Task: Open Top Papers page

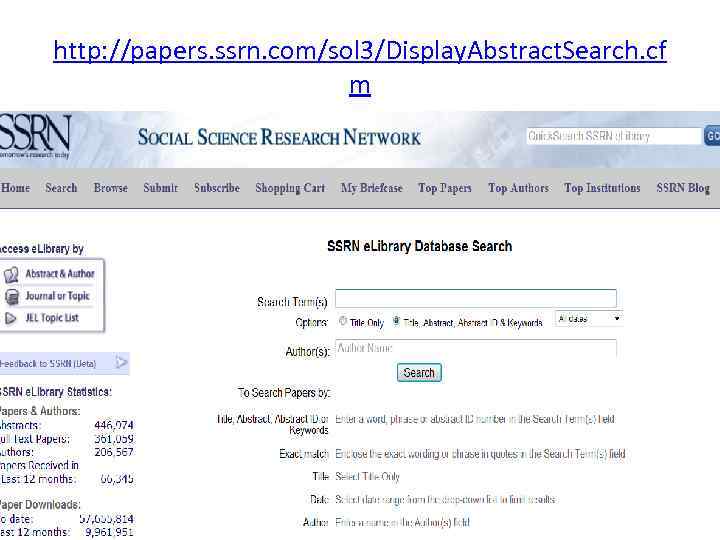Action: [444, 188]
